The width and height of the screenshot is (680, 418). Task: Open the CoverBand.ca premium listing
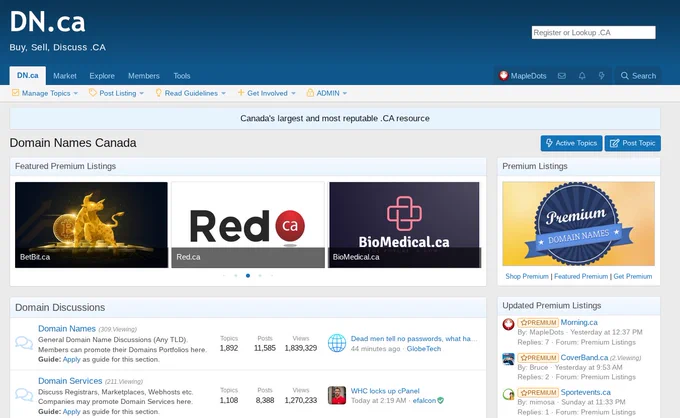coord(584,357)
